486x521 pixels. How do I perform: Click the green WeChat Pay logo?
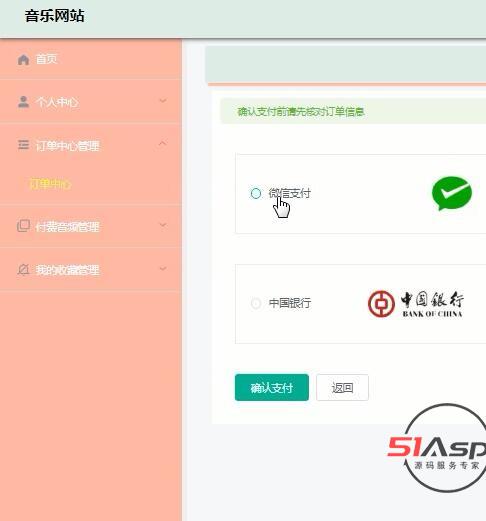point(452,193)
